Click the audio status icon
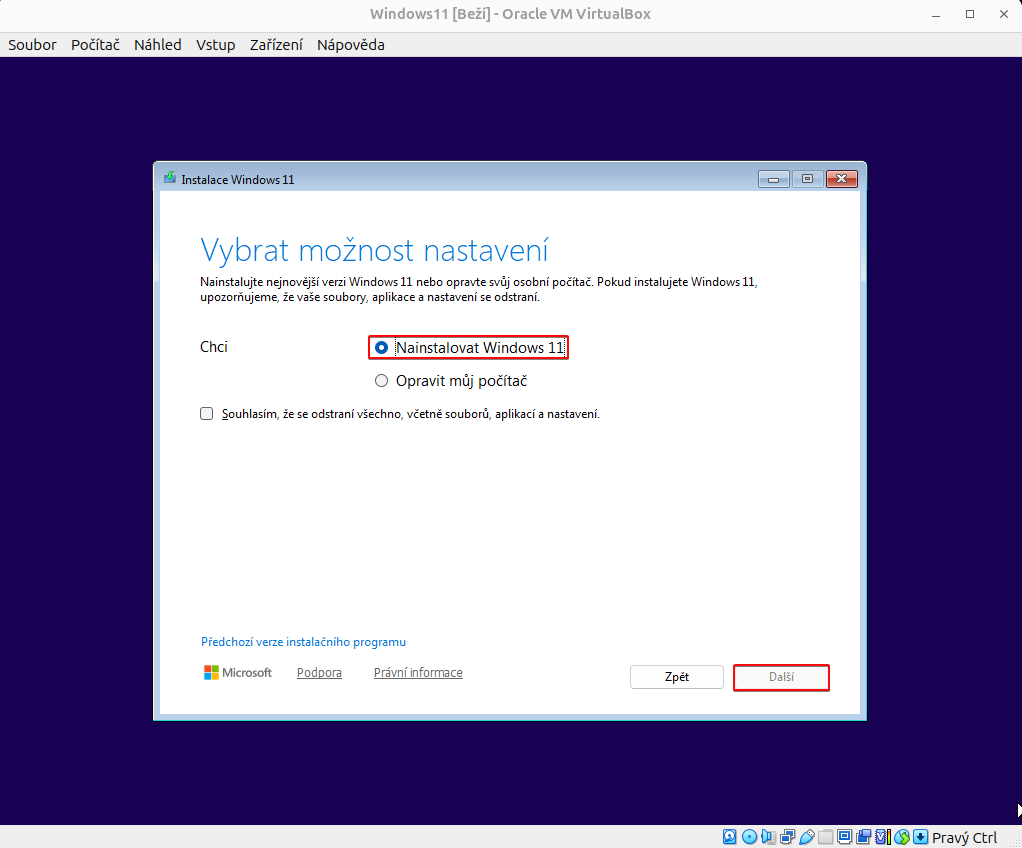Screen dimensions: 1022x848 767,836
